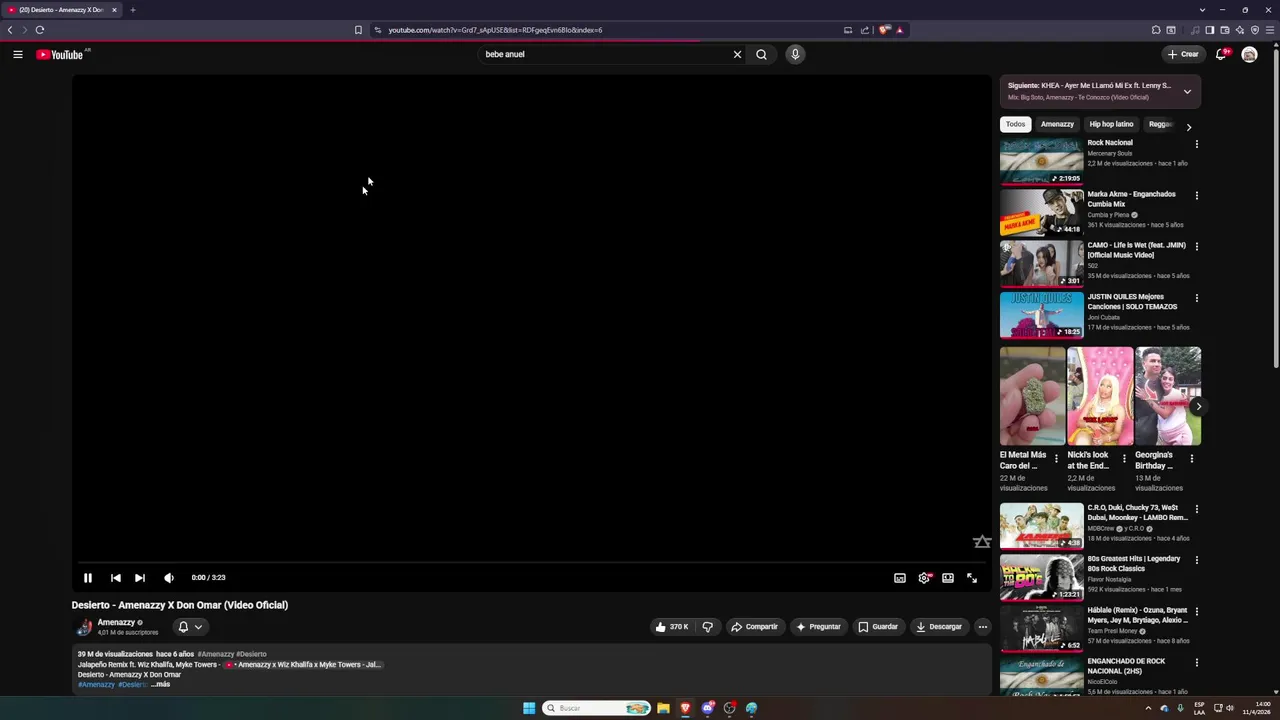Open the #Amenazzy hashtag in description
Screen dimensions: 1280x720
tap(96, 684)
